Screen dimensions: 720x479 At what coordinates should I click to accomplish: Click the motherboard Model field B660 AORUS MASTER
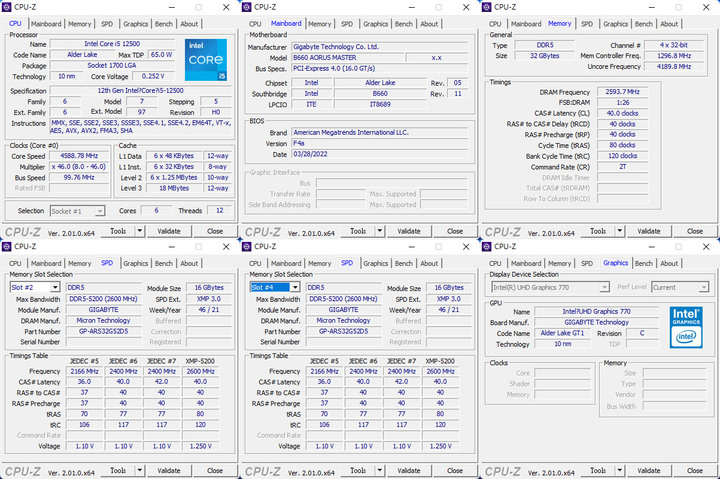(347, 57)
